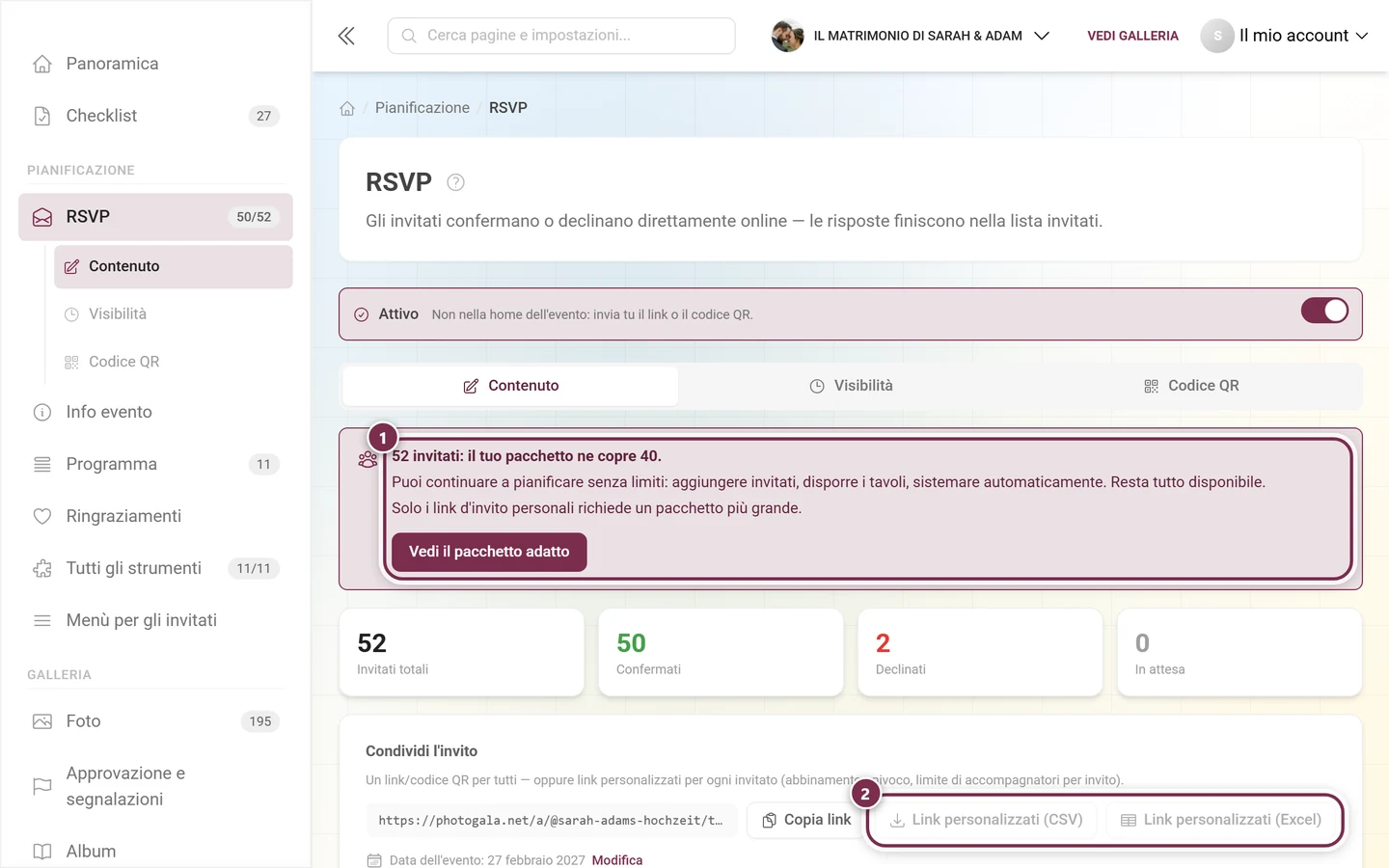Image resolution: width=1389 pixels, height=868 pixels.
Task: Click the invitation URL field
Action: [x=551, y=820]
